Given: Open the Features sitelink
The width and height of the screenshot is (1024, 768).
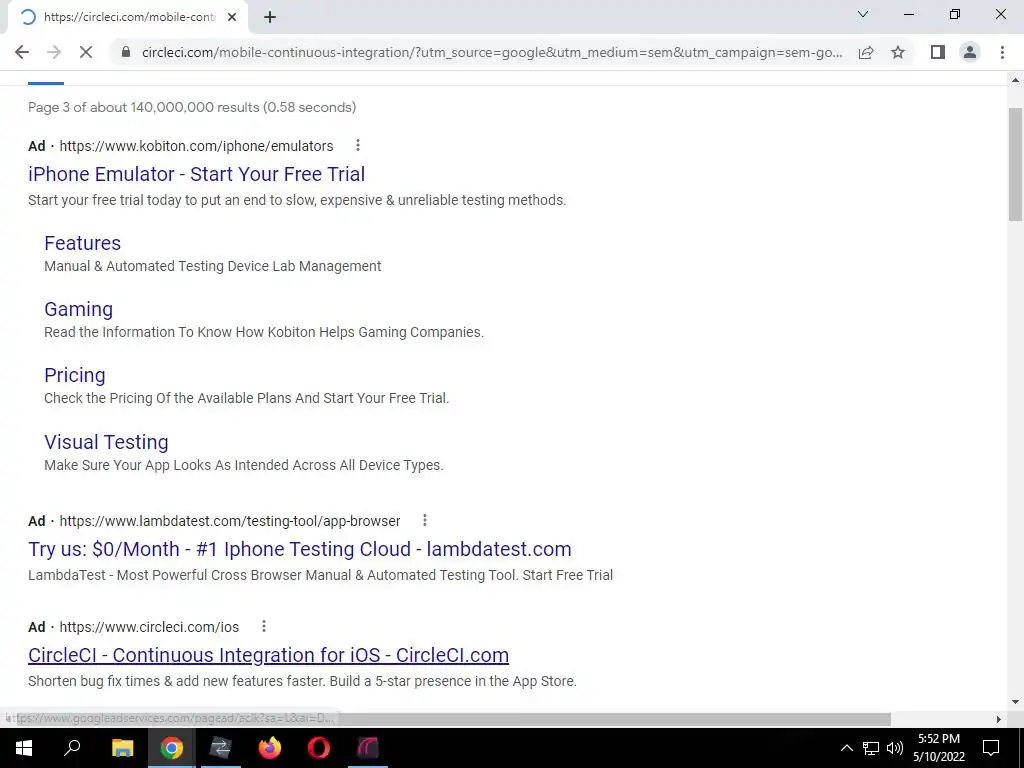Looking at the screenshot, I should (82, 243).
